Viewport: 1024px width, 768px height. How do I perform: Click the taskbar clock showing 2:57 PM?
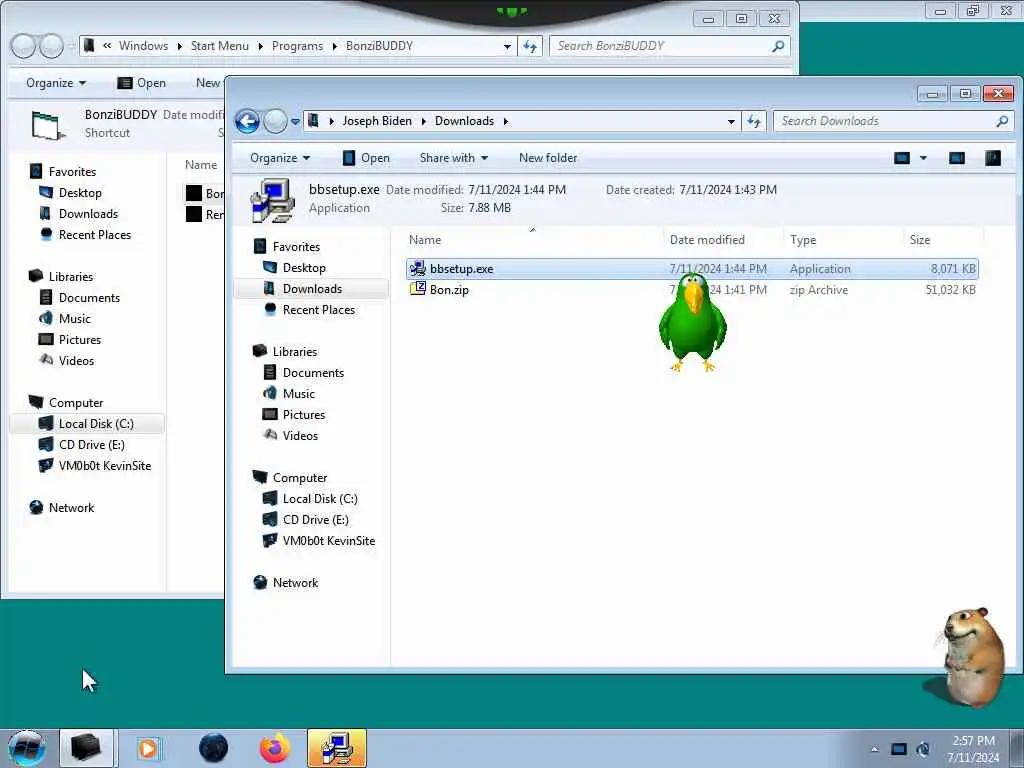[x=973, y=749]
